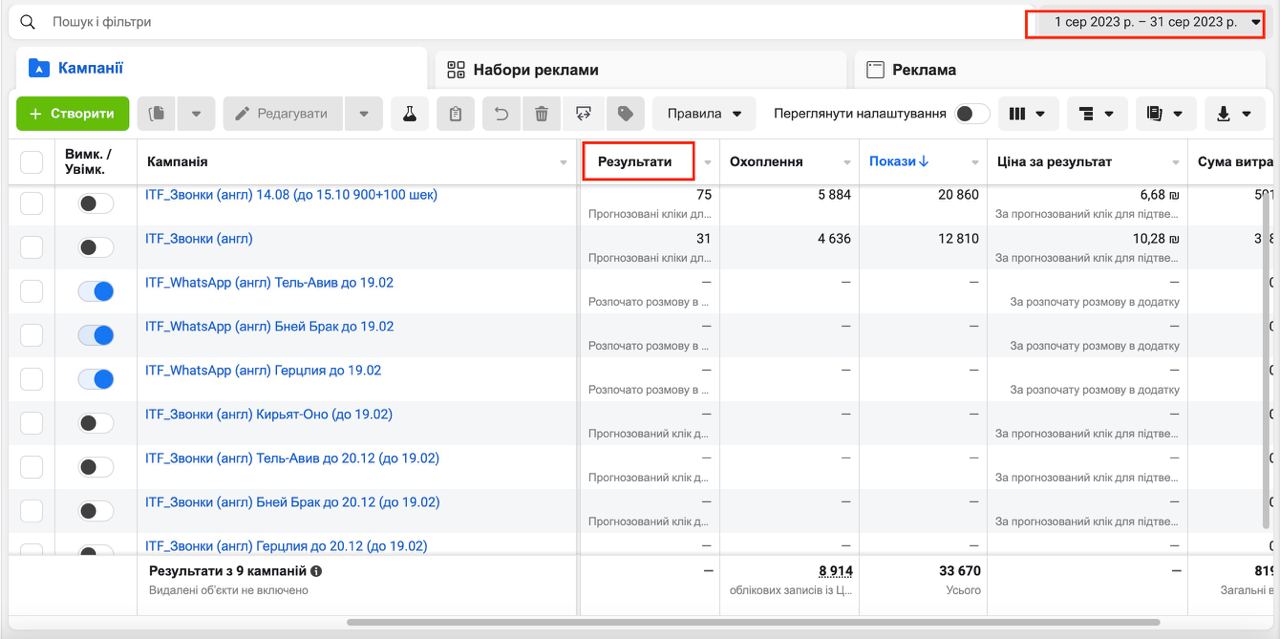Screen dimensions: 1280x639
Task: Tick the checkbox for ITF_Звонки (англ) campaign
Action: click(32, 247)
